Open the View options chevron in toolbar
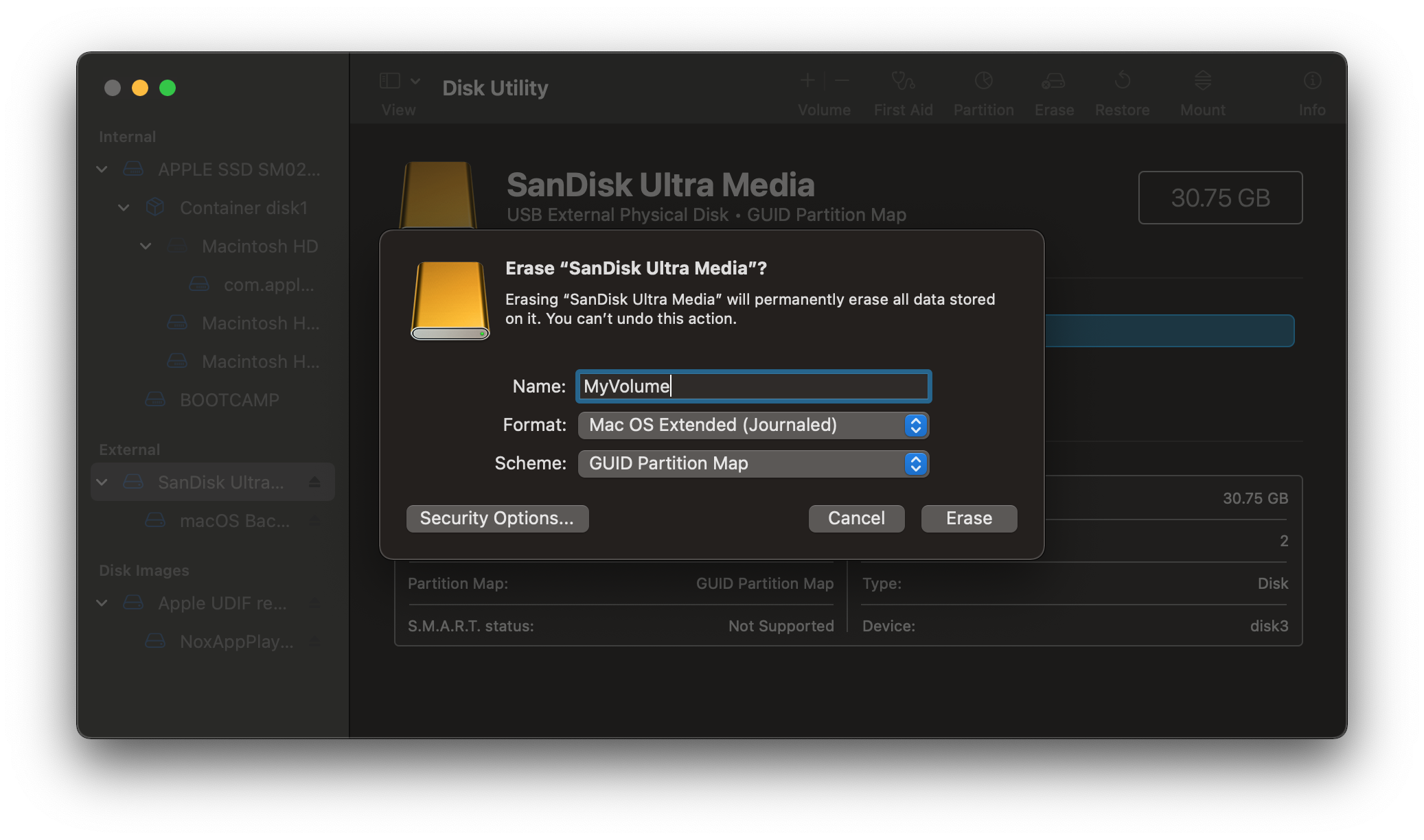 point(415,81)
